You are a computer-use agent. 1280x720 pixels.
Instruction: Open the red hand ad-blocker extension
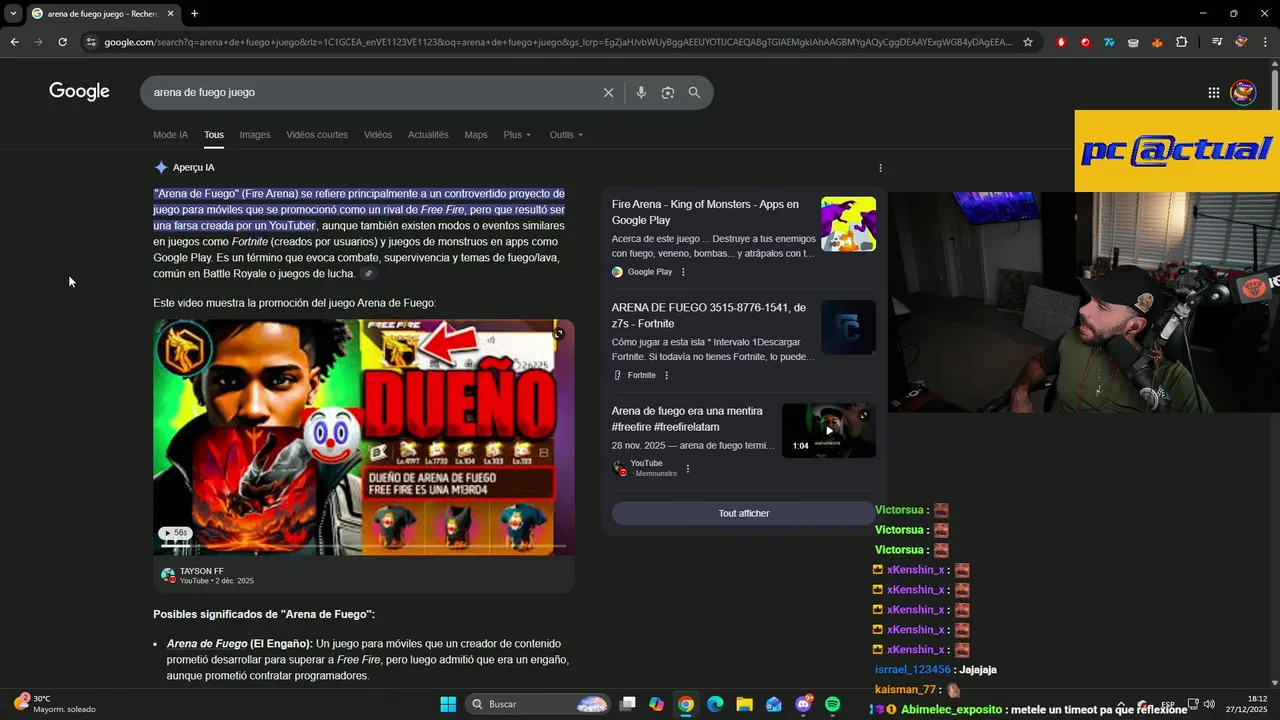coord(1061,42)
